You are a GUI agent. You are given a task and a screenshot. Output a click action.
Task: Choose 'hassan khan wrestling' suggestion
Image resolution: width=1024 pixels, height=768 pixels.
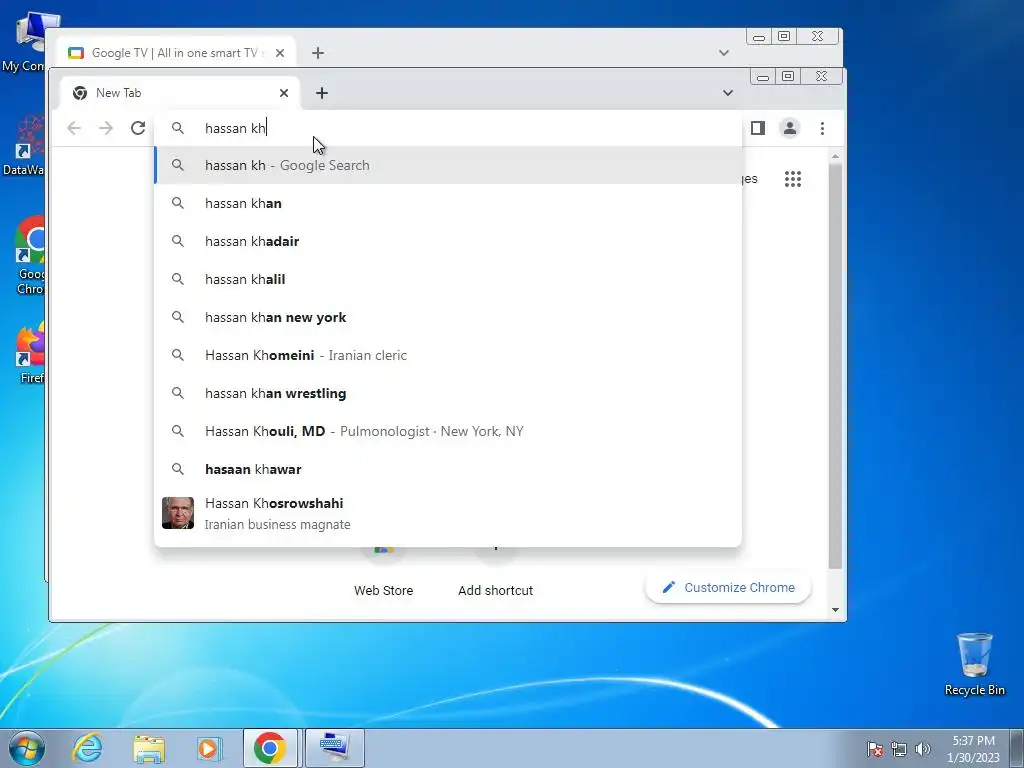click(448, 393)
